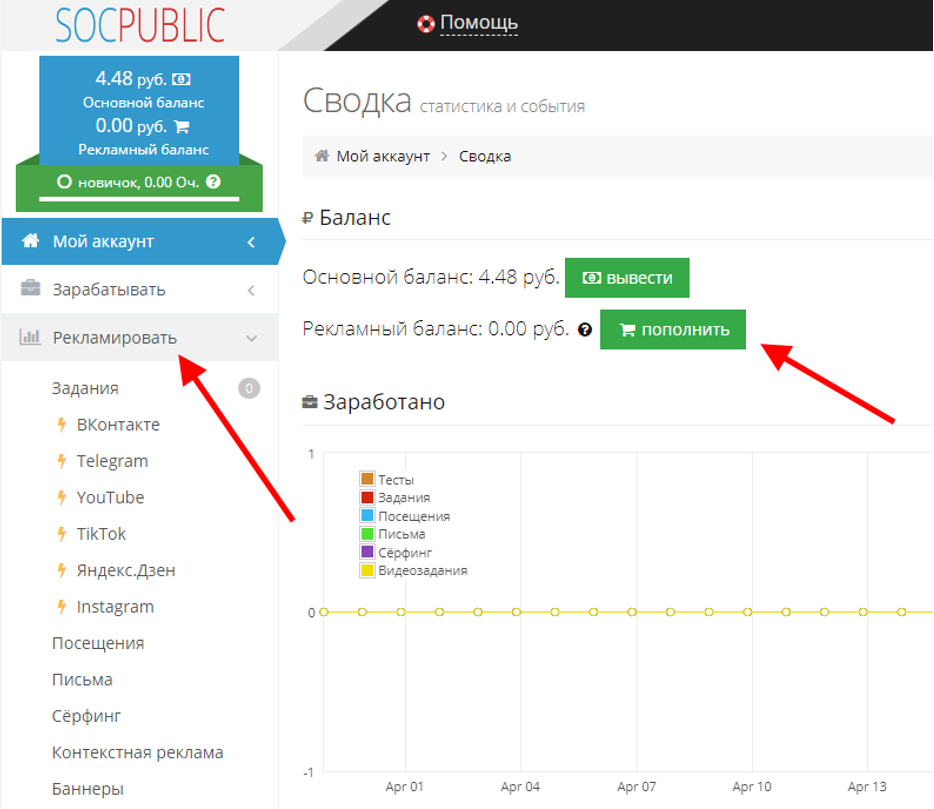Viewport: 934px width, 809px height.
Task: Click the purple Сёрфинг legend swatch
Action: tap(367, 552)
